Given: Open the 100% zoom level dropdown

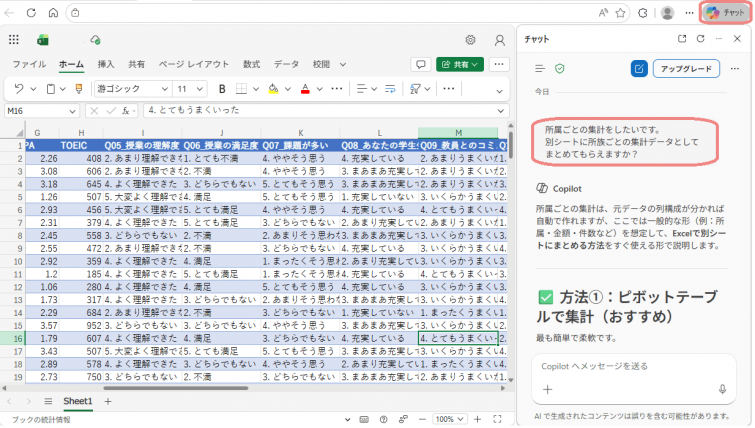Looking at the screenshot, I should tap(450, 420).
